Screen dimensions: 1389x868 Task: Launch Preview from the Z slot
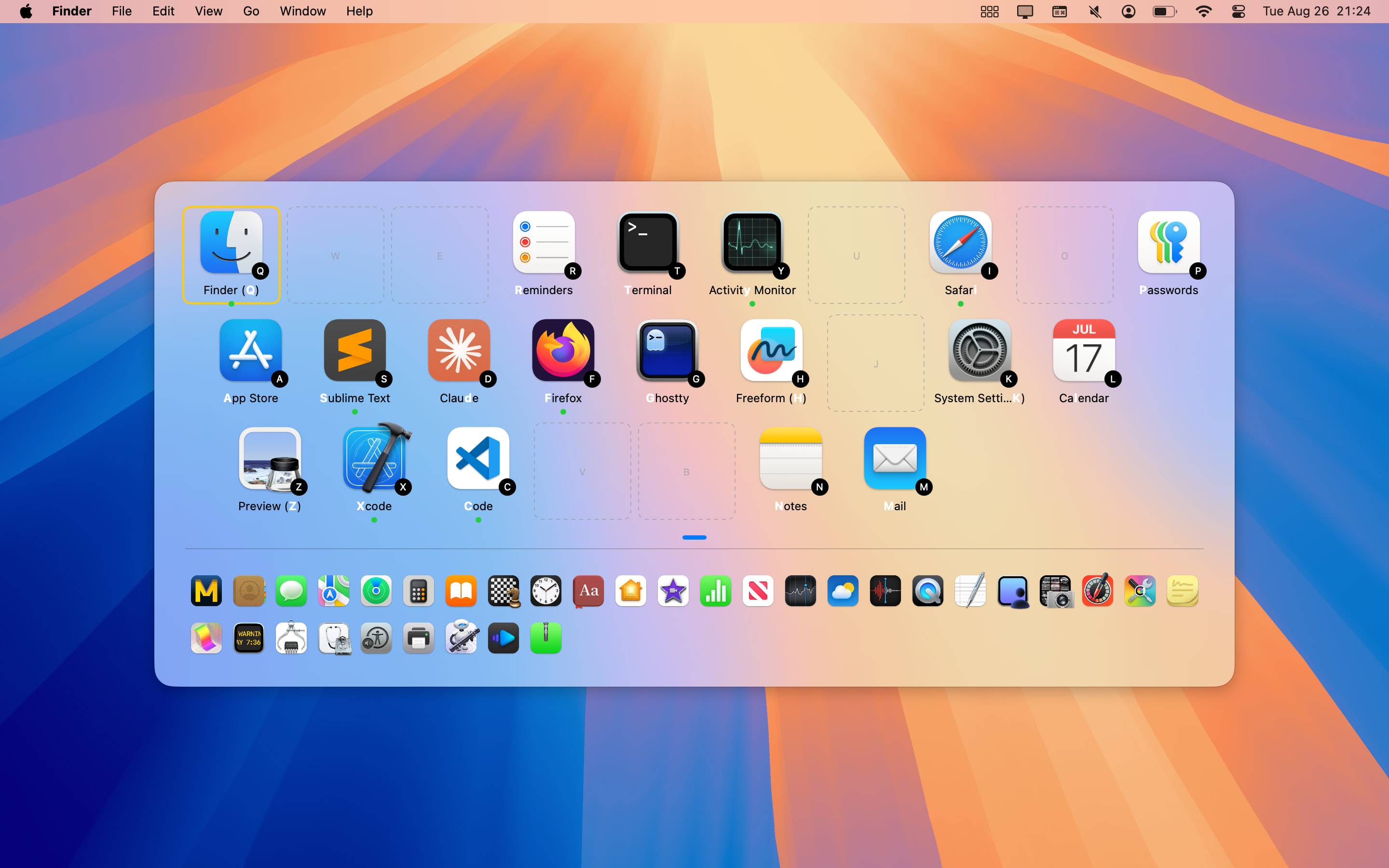(x=270, y=458)
